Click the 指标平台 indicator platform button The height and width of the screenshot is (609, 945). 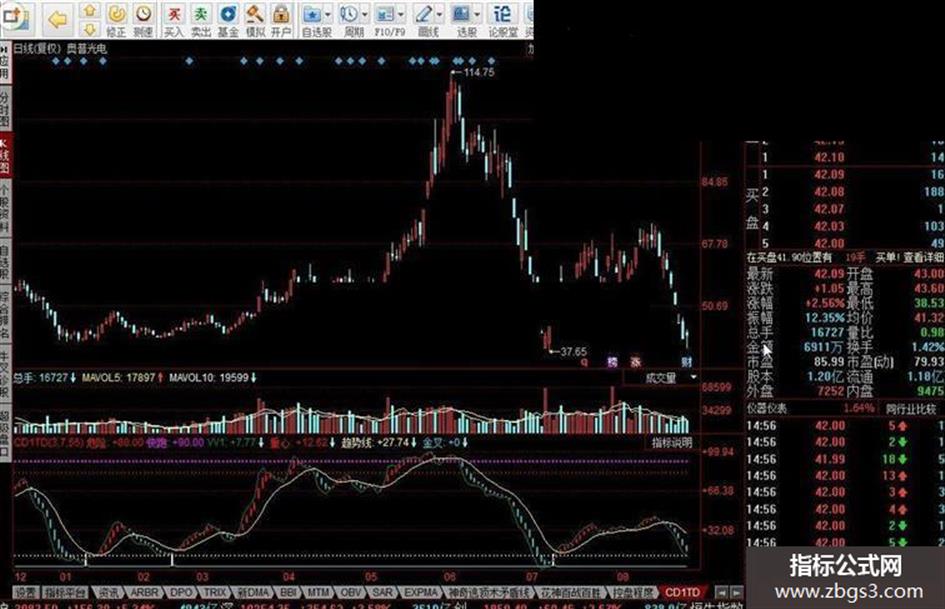pyautogui.click(x=65, y=593)
